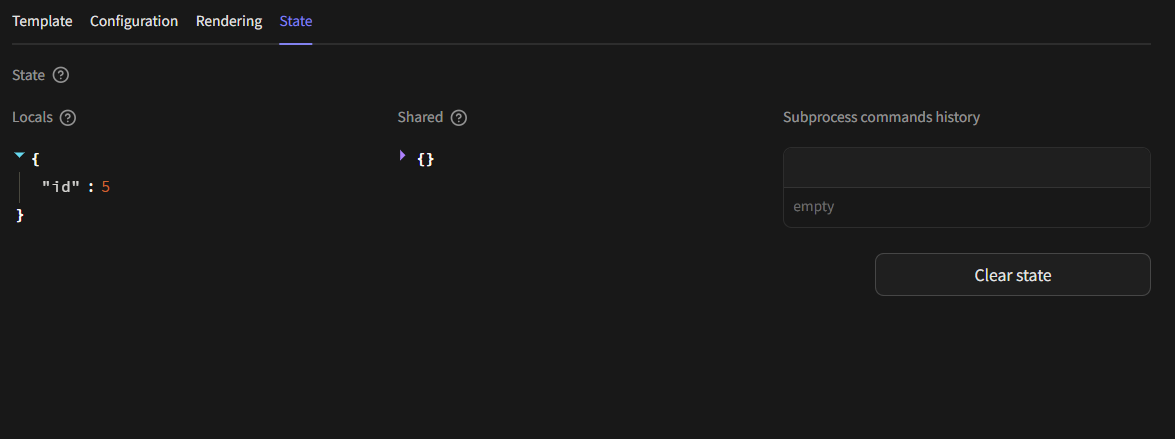This screenshot has height=439, width=1175.
Task: Click the Shared section label
Action: click(x=420, y=117)
